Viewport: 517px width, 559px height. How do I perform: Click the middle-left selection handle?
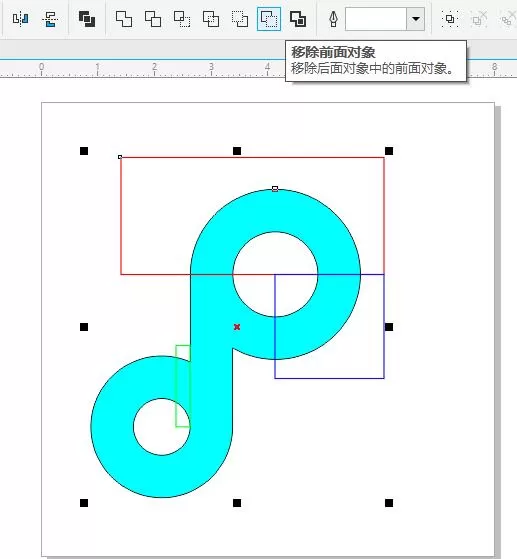point(84,327)
